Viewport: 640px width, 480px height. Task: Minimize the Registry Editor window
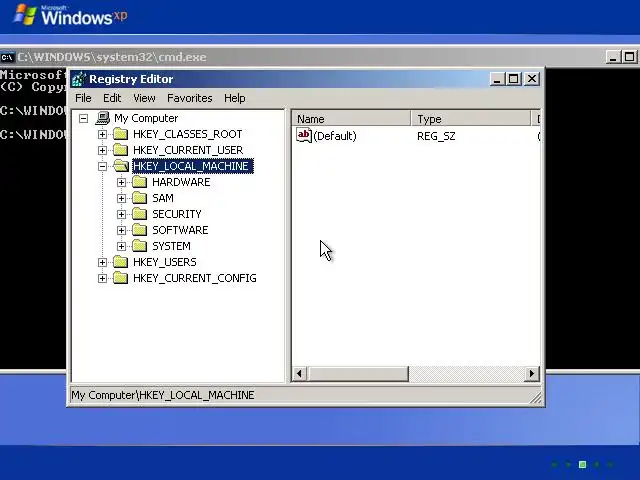pos(497,79)
